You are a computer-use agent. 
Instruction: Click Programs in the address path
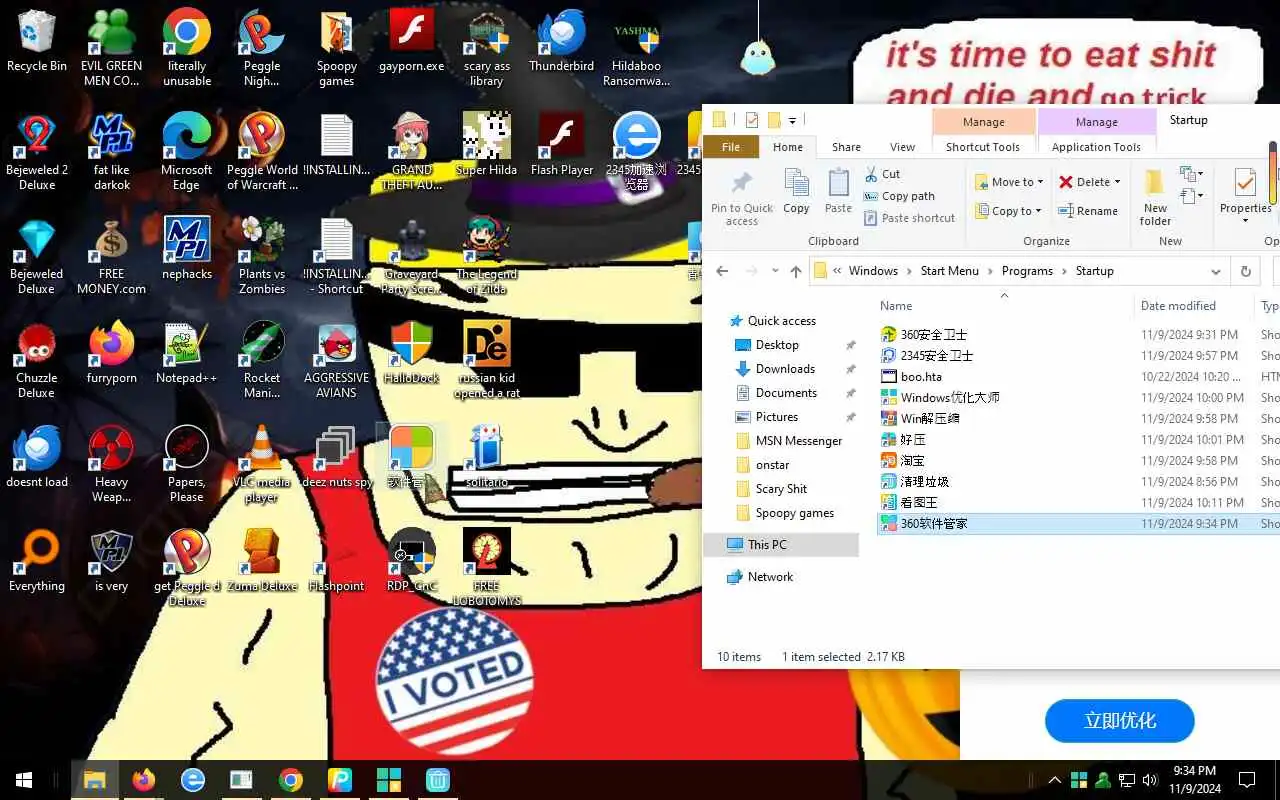pos(1027,271)
